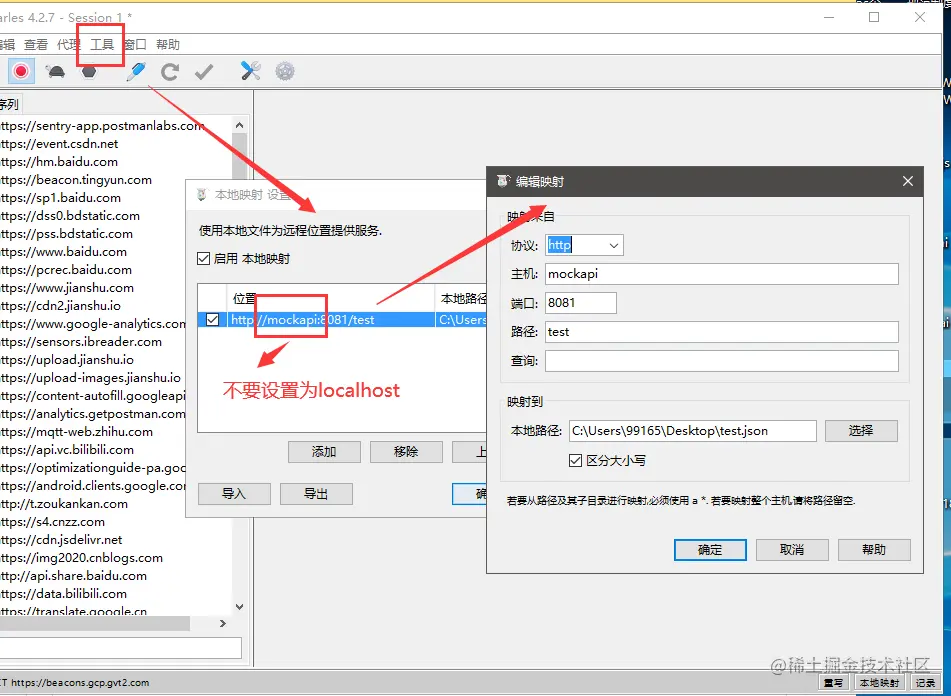
Task: Select the compose pen icon
Action: tap(136, 71)
